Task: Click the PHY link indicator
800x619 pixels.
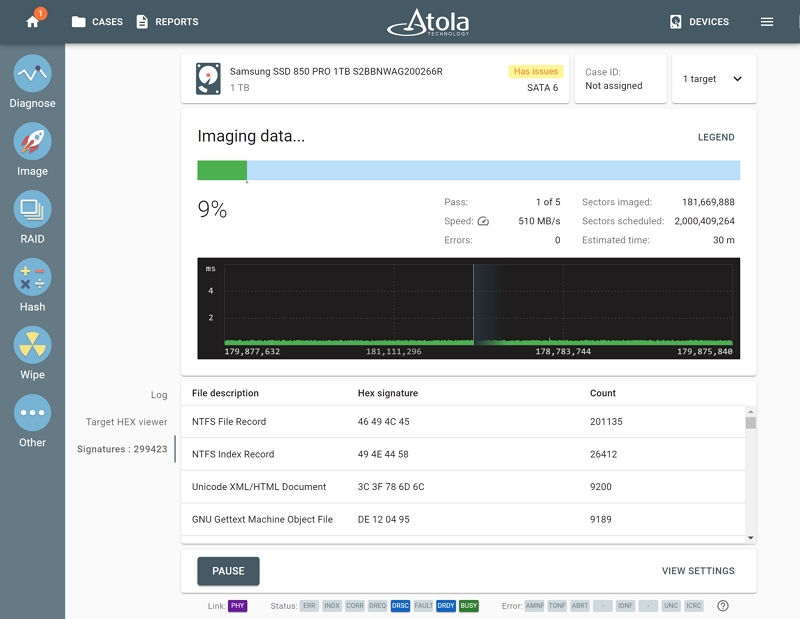Action: click(x=237, y=606)
